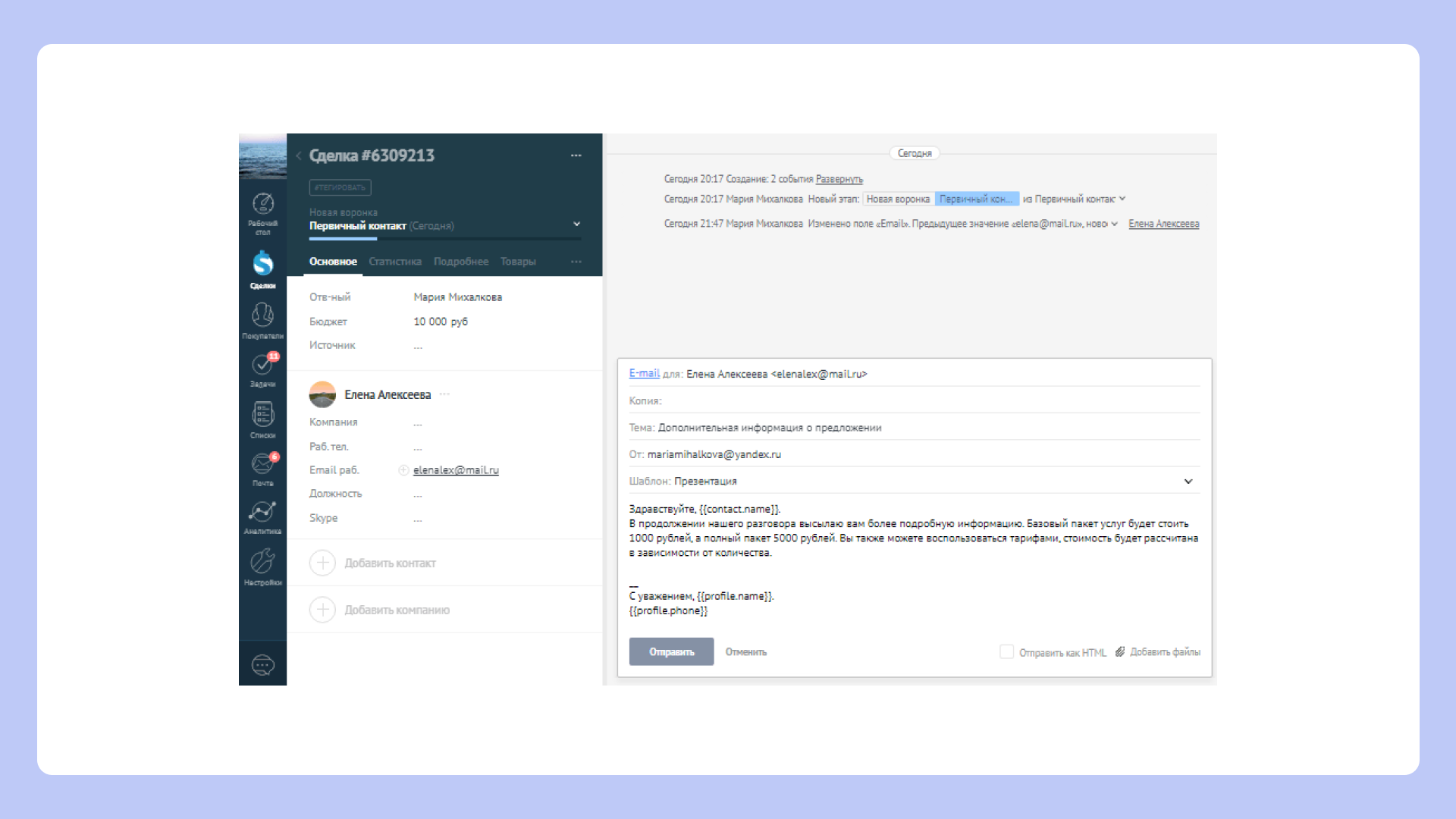Image resolution: width=1456 pixels, height=819 pixels.
Task: Open the Задачи tasks icon
Action: pyautogui.click(x=262, y=366)
